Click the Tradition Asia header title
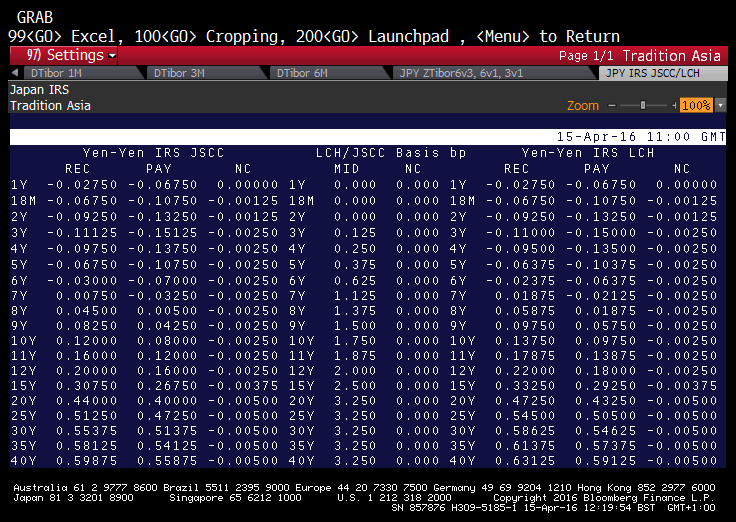This screenshot has width=736, height=522. [671, 56]
